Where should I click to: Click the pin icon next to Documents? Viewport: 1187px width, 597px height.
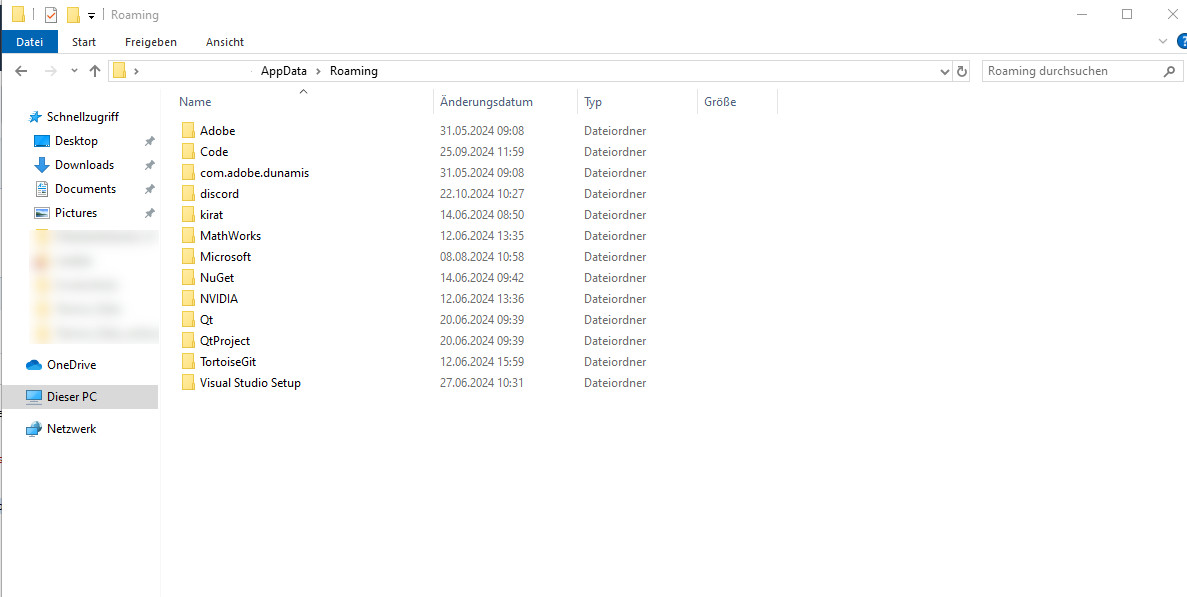click(x=150, y=189)
